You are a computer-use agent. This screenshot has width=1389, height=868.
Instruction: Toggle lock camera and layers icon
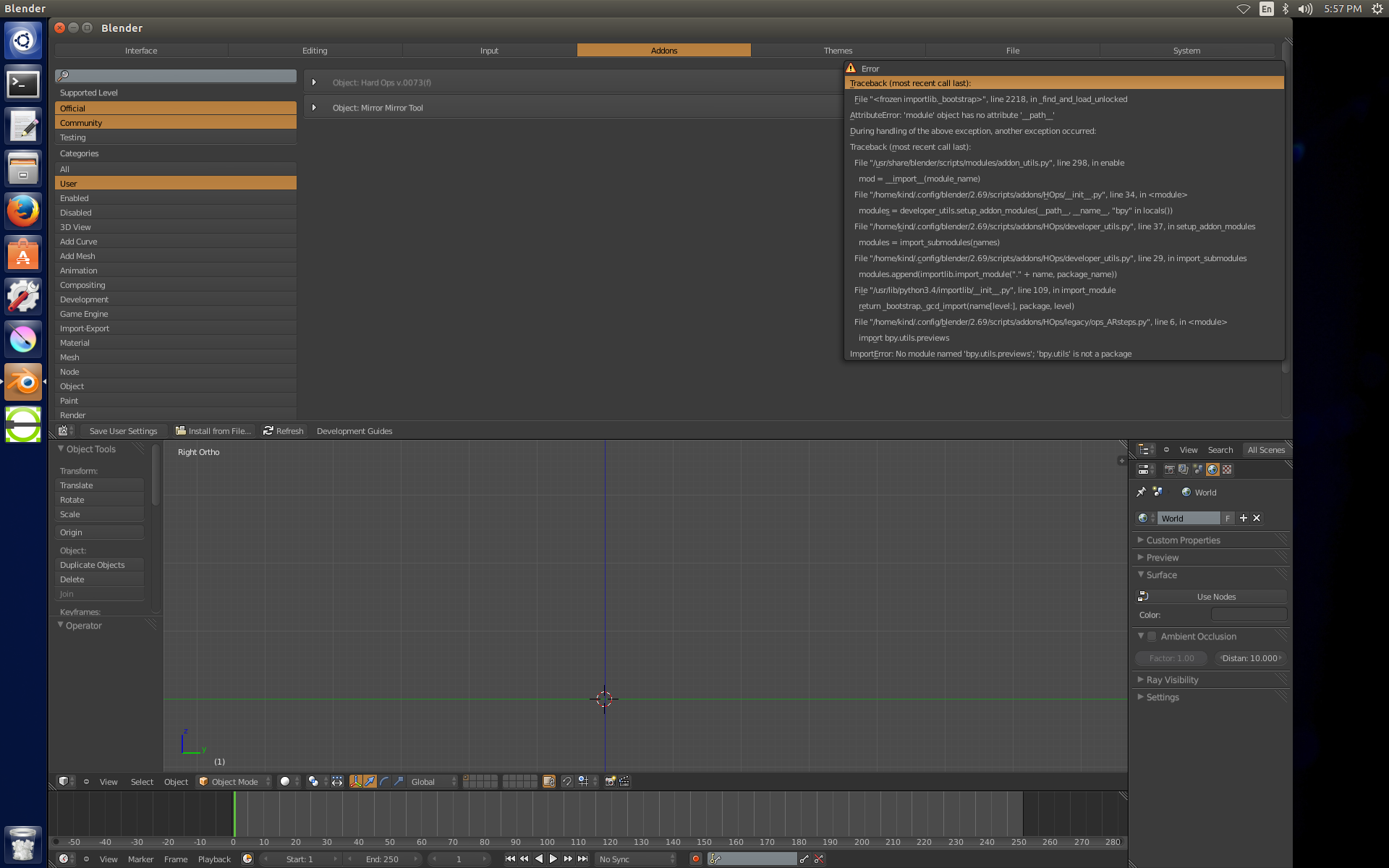point(549,781)
